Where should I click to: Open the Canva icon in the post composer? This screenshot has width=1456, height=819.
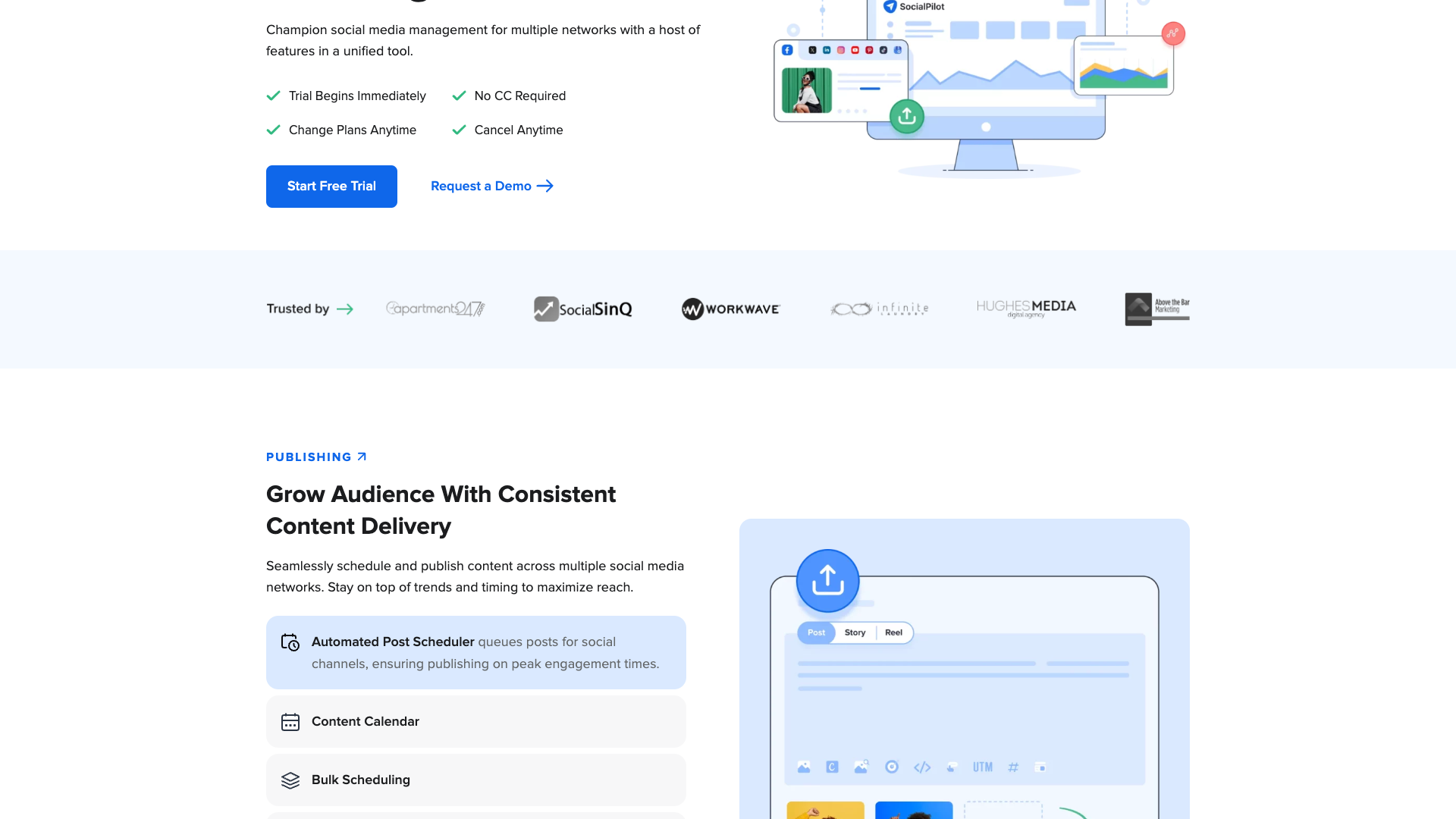pyautogui.click(x=832, y=767)
